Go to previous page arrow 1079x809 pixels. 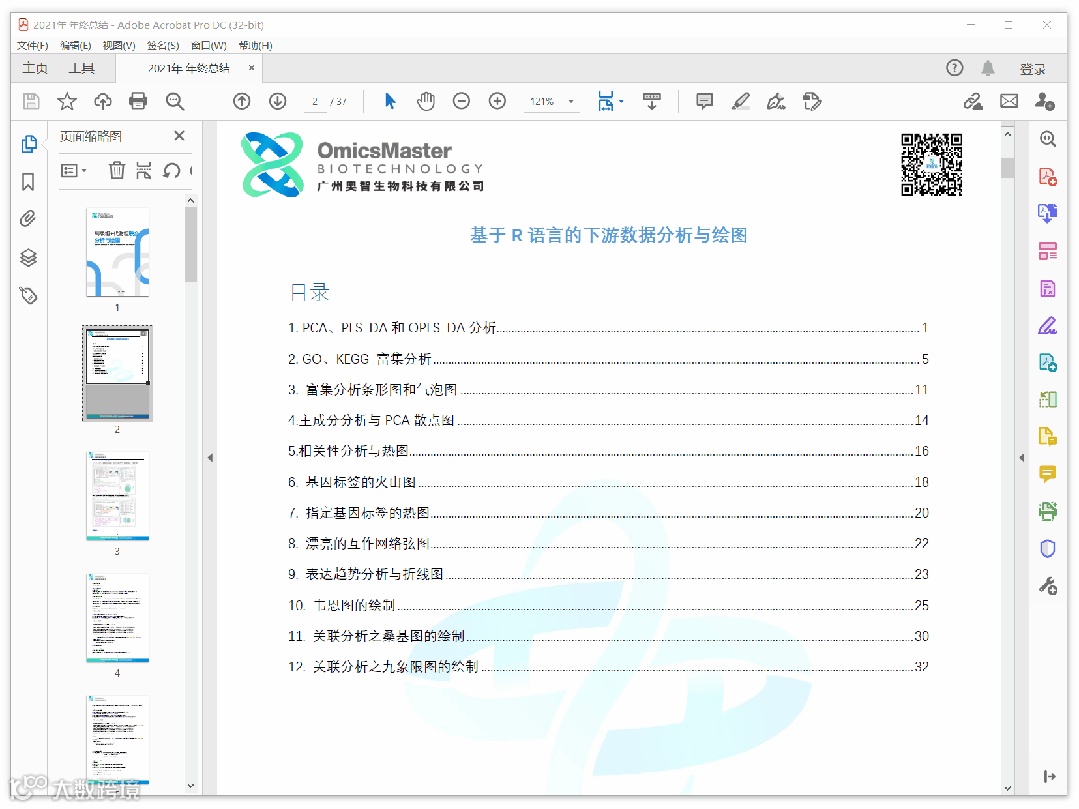click(x=242, y=102)
